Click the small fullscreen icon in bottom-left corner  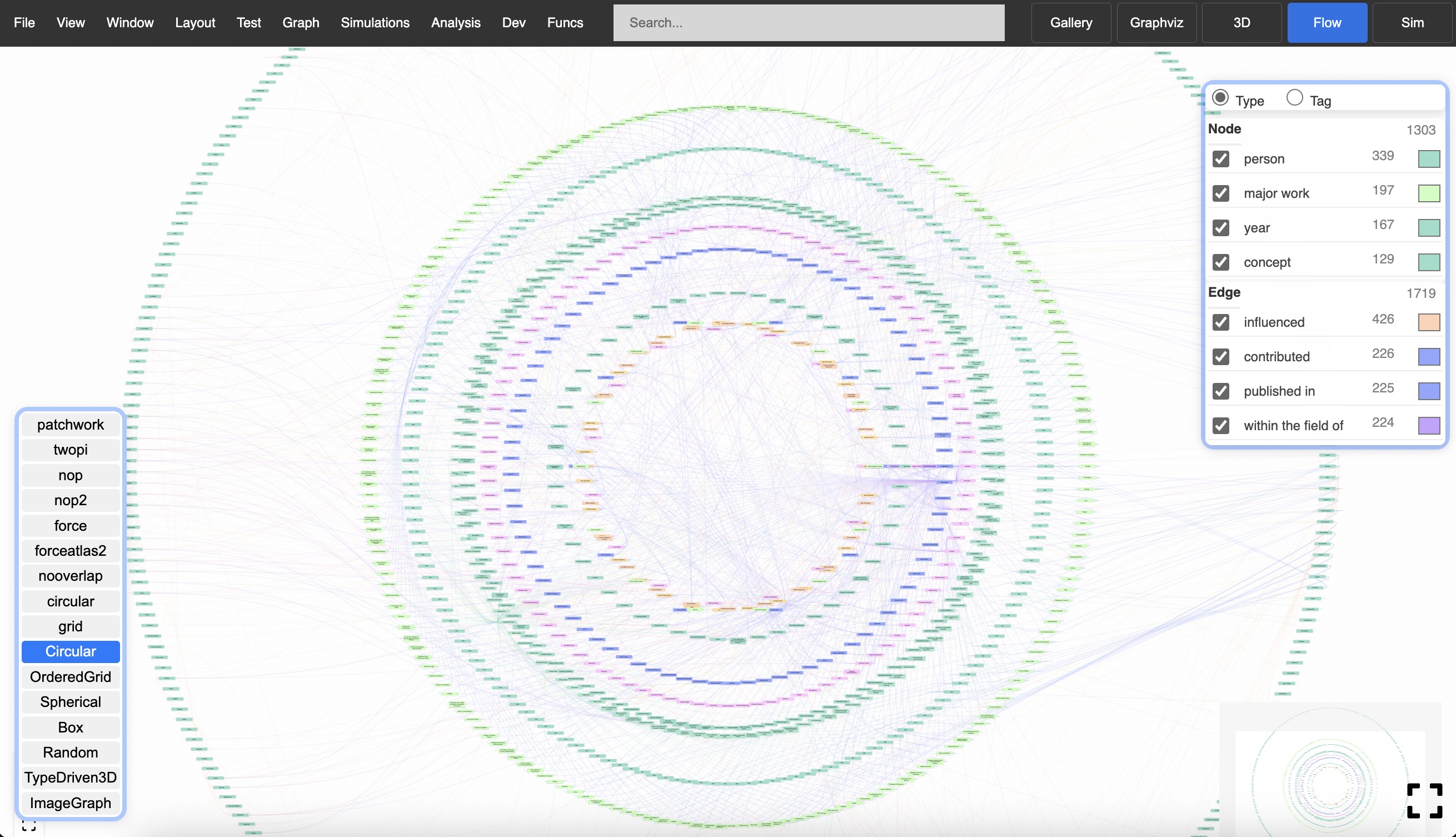pos(30,826)
